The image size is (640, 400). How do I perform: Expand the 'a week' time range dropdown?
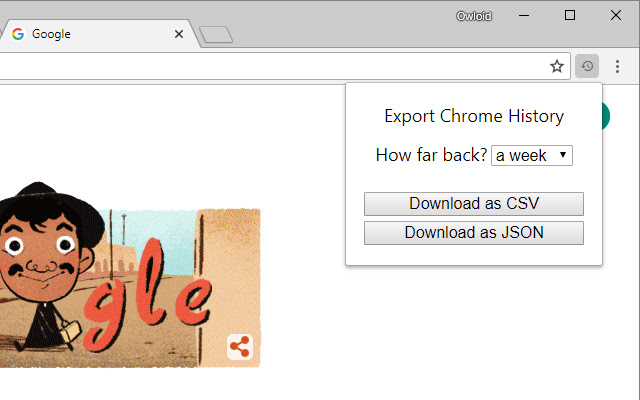(532, 156)
